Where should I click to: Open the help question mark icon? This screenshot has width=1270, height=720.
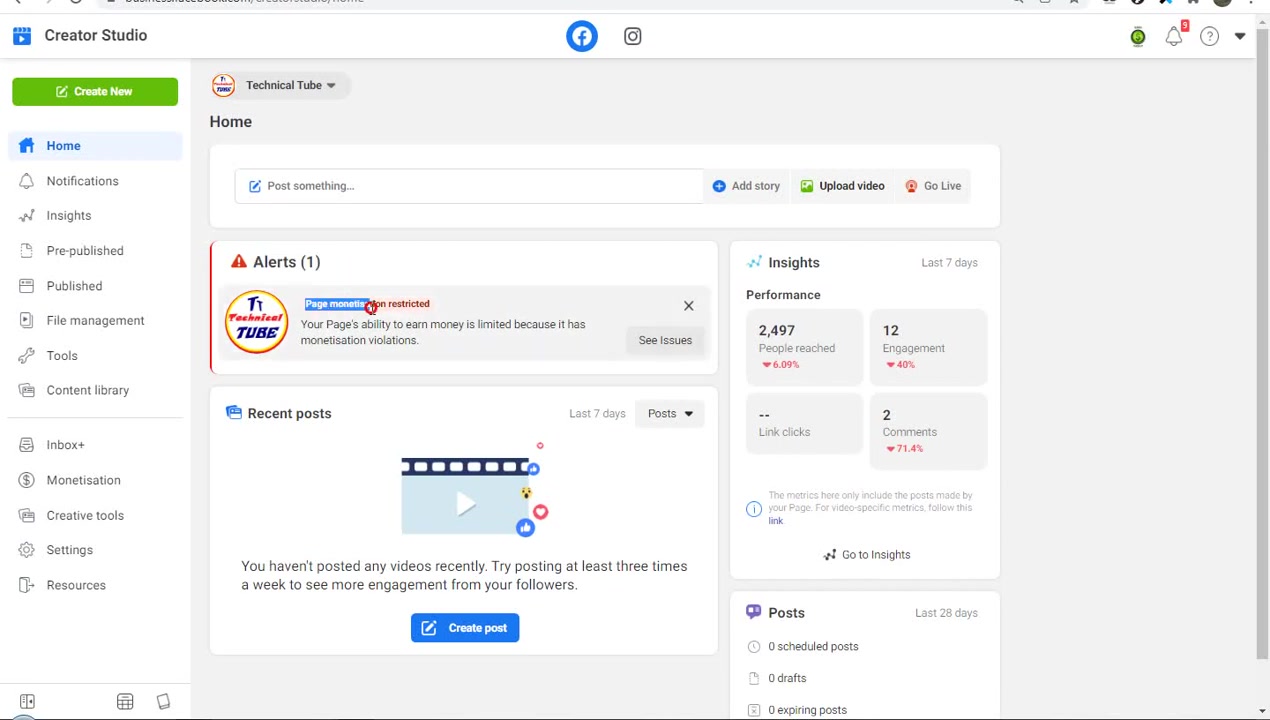coord(1209,37)
